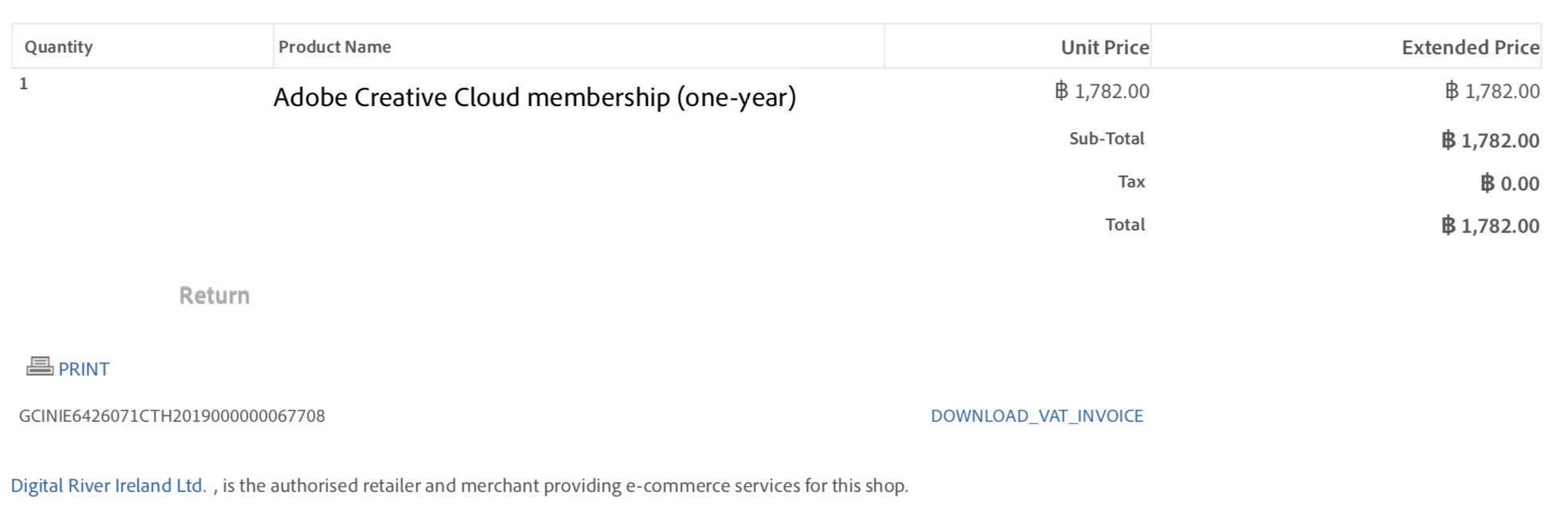
Task: Click the Tax amount of 0.00
Action: tap(1510, 184)
